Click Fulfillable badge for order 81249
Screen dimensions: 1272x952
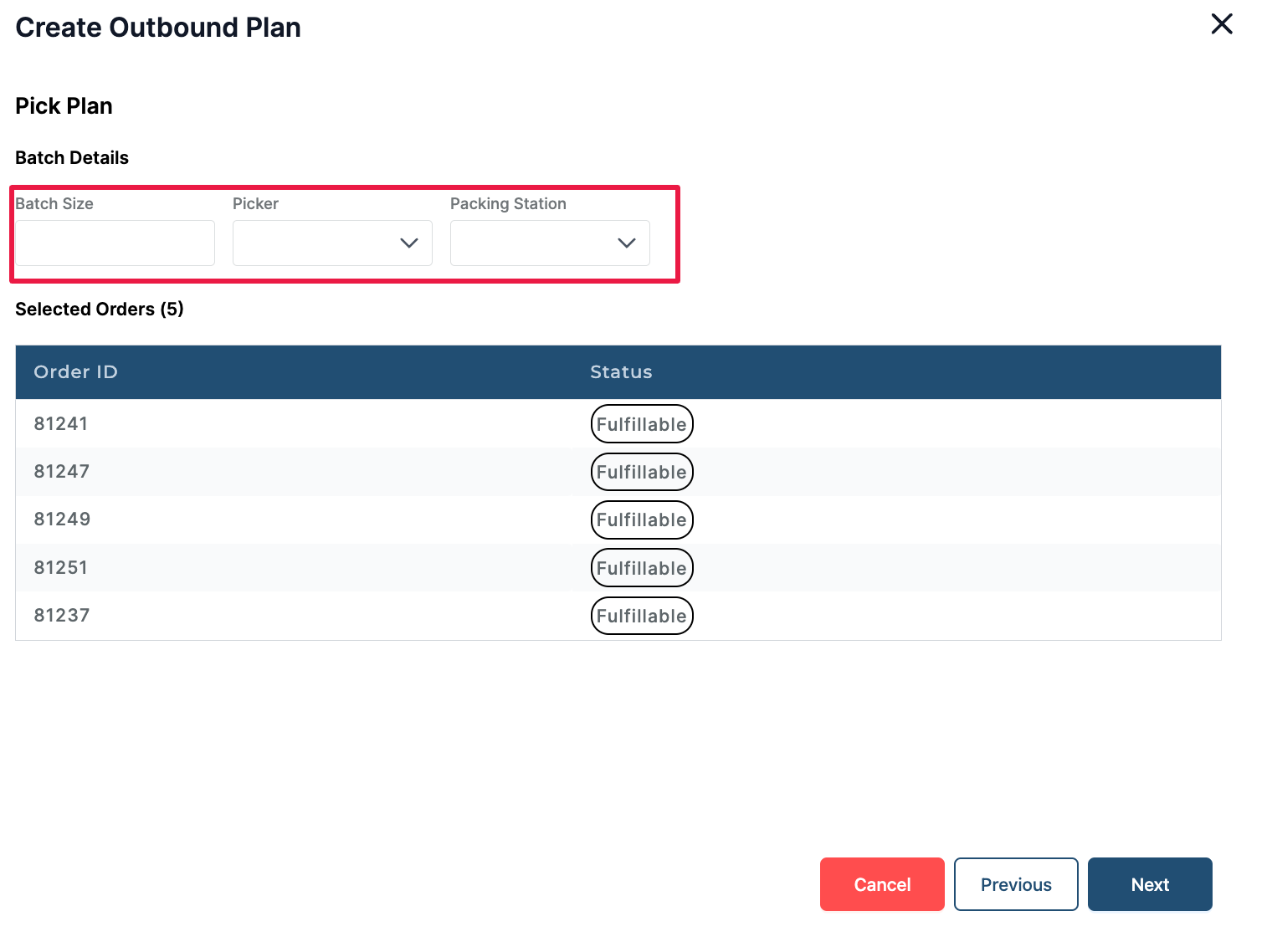point(641,520)
